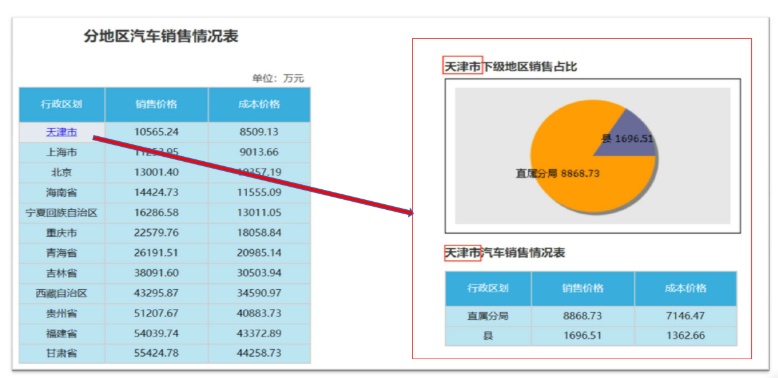
Task: Click sales value 43295.87
Action: coord(156,293)
